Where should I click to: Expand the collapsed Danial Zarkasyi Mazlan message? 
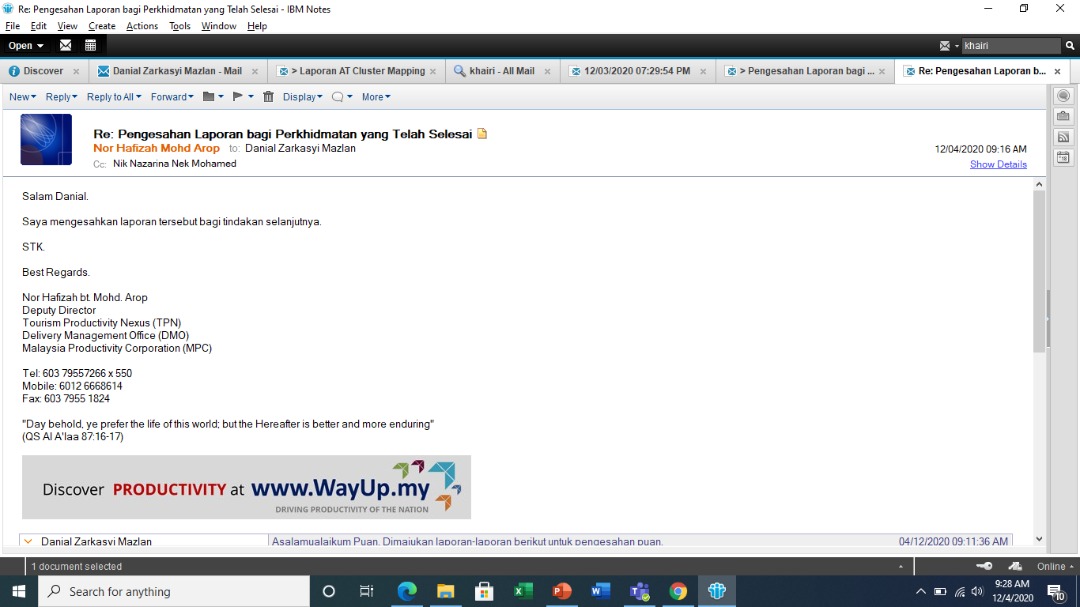(x=29, y=541)
